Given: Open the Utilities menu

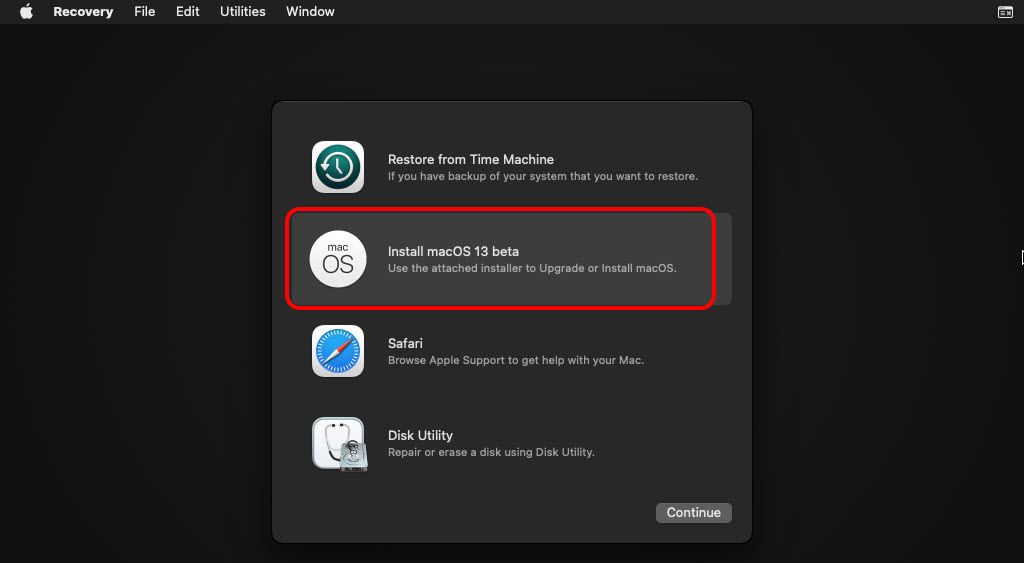Looking at the screenshot, I should [x=242, y=12].
